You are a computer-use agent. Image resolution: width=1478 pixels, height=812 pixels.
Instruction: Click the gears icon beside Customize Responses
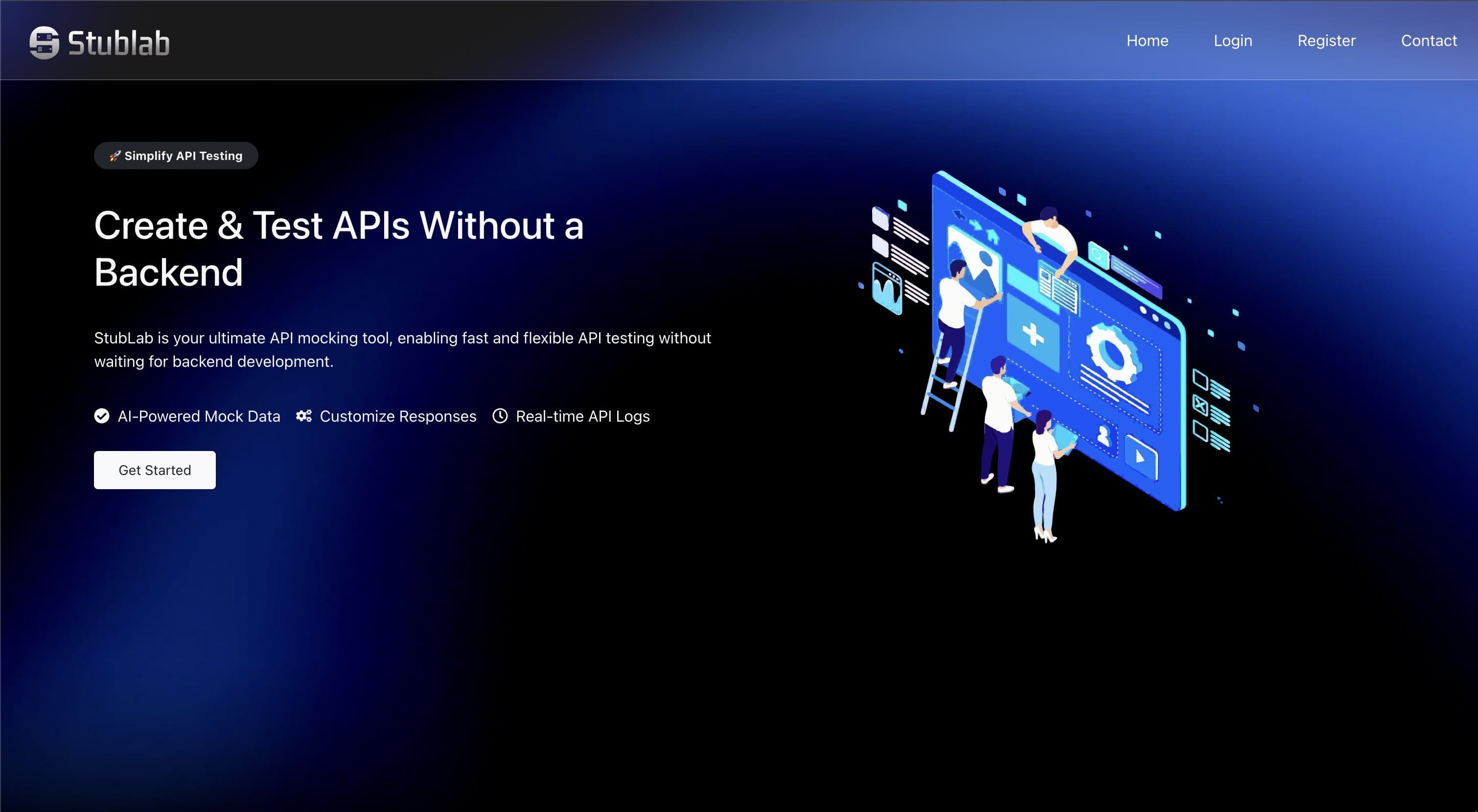coord(304,416)
